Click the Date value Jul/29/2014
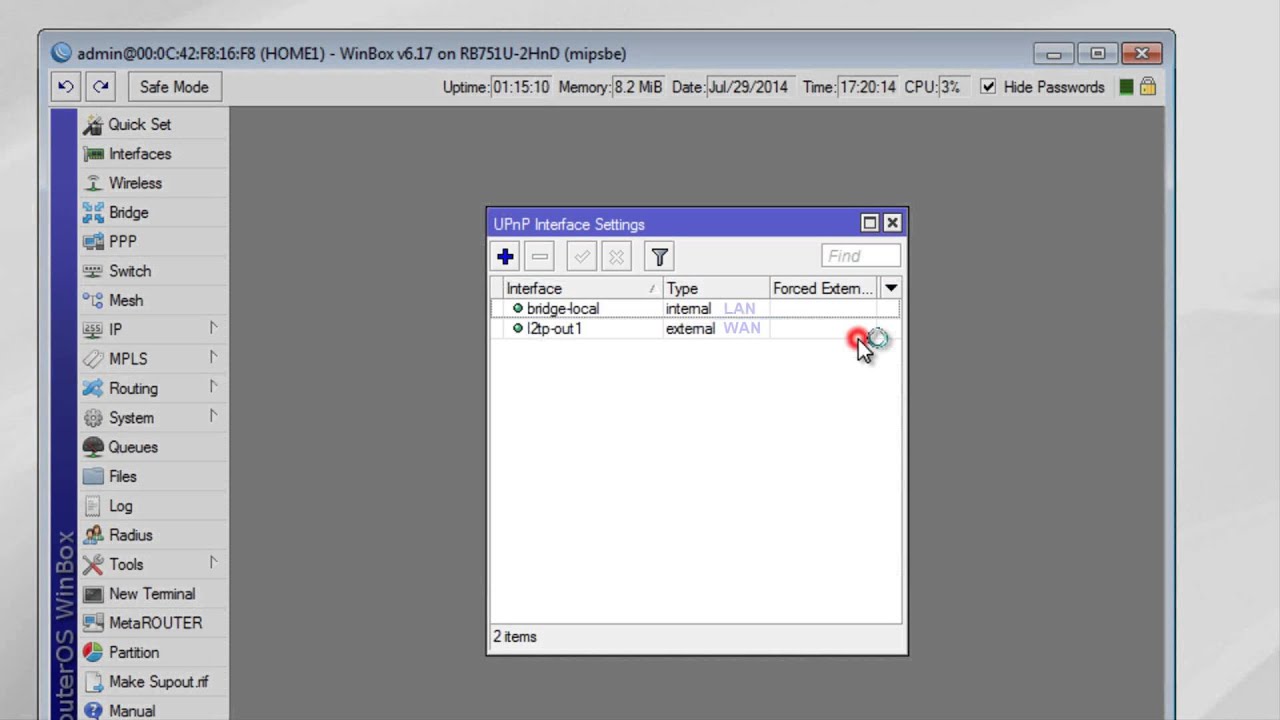 tap(748, 87)
